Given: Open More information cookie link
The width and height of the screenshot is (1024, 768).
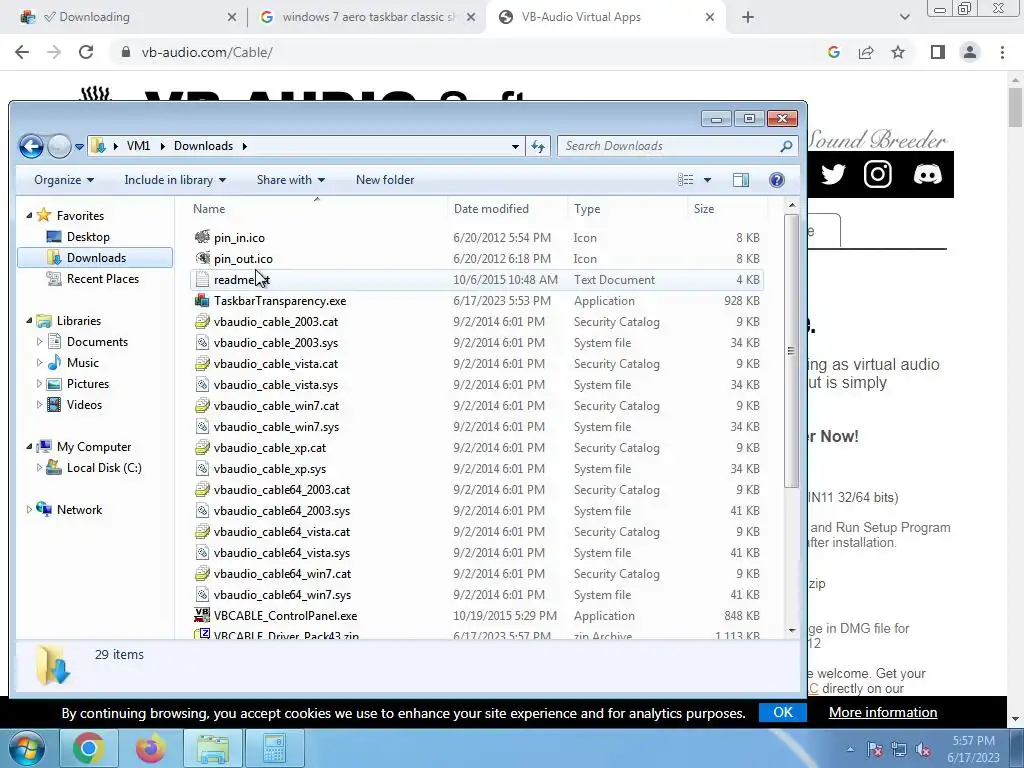Looking at the screenshot, I should point(883,712).
